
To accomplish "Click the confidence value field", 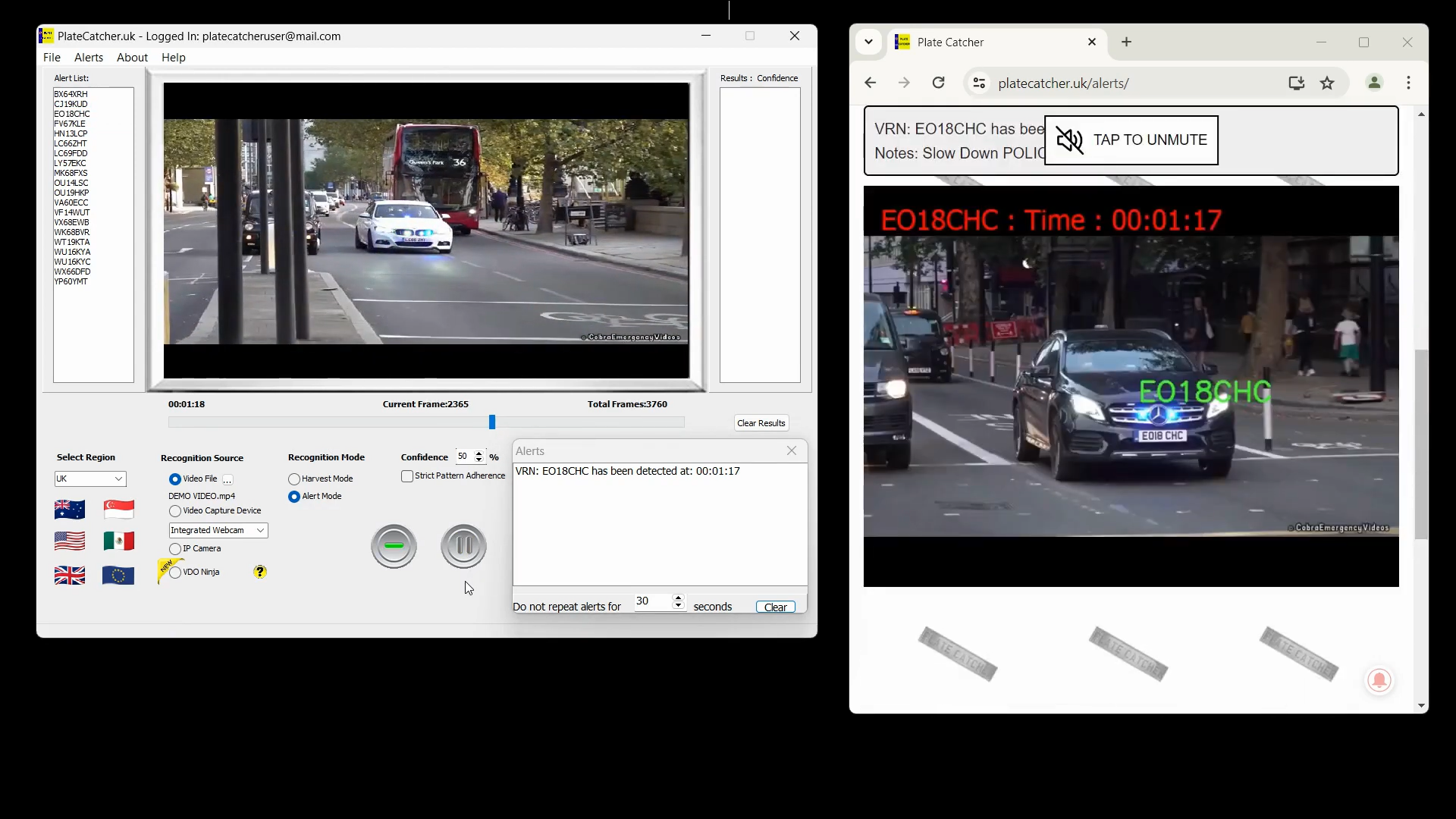I will (463, 457).
